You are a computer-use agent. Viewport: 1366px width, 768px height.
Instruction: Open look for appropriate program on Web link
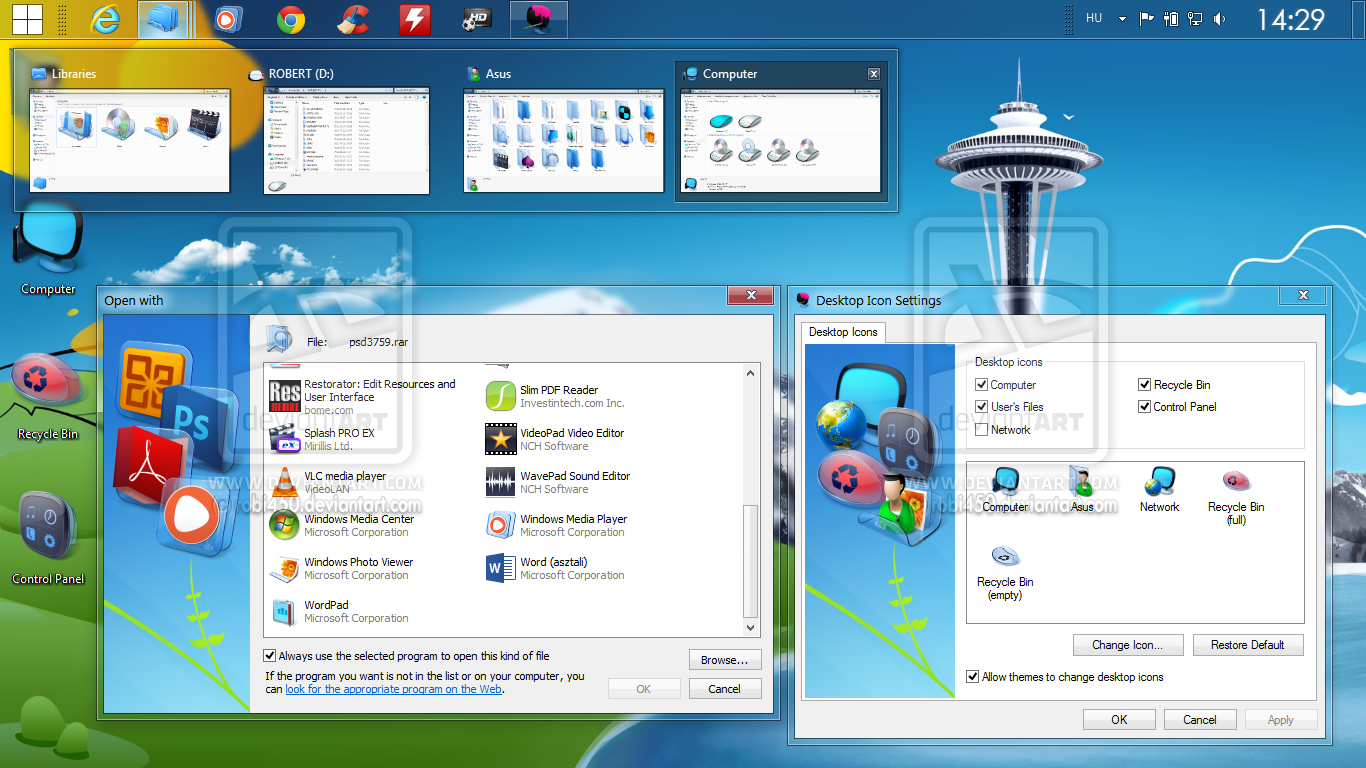coord(393,689)
